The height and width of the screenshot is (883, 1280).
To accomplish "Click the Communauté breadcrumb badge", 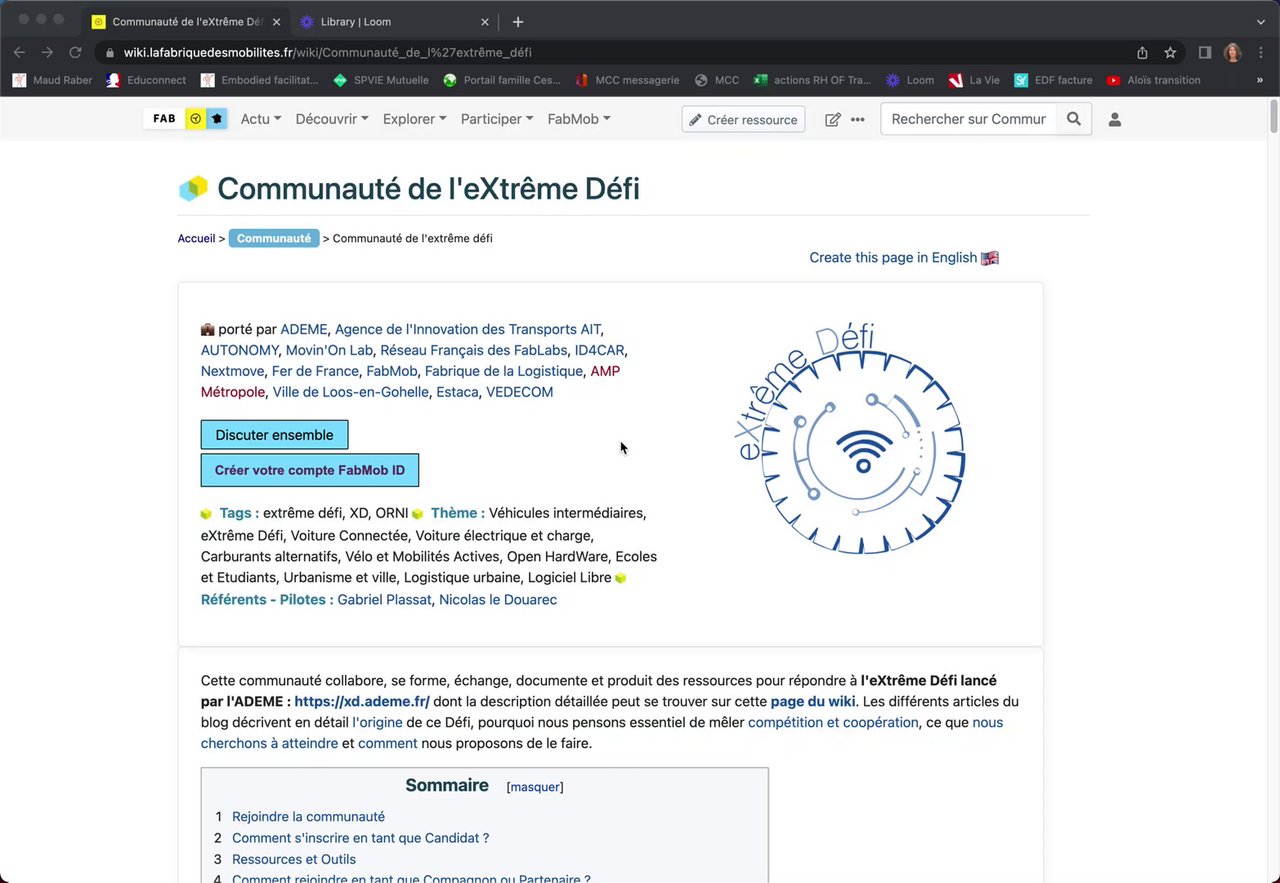I will 274,238.
